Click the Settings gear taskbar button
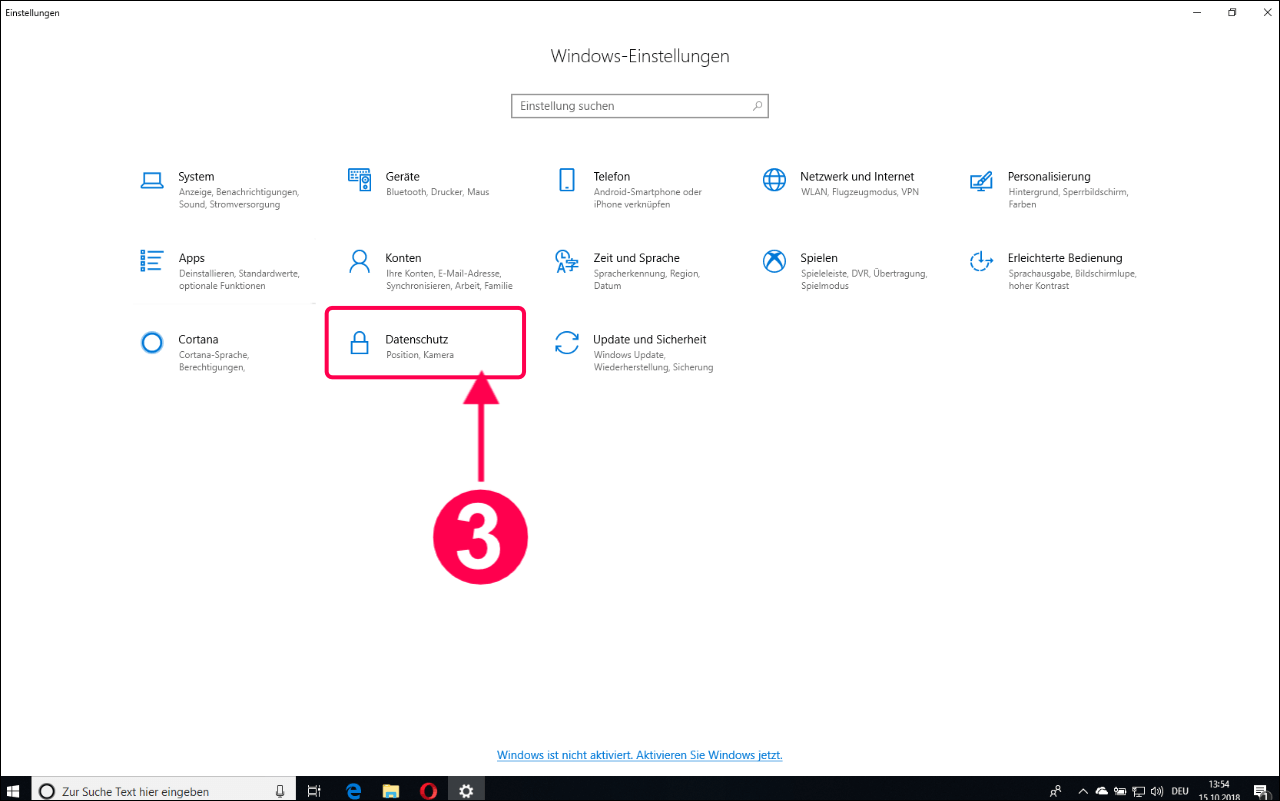This screenshot has height=801, width=1280. click(x=466, y=790)
